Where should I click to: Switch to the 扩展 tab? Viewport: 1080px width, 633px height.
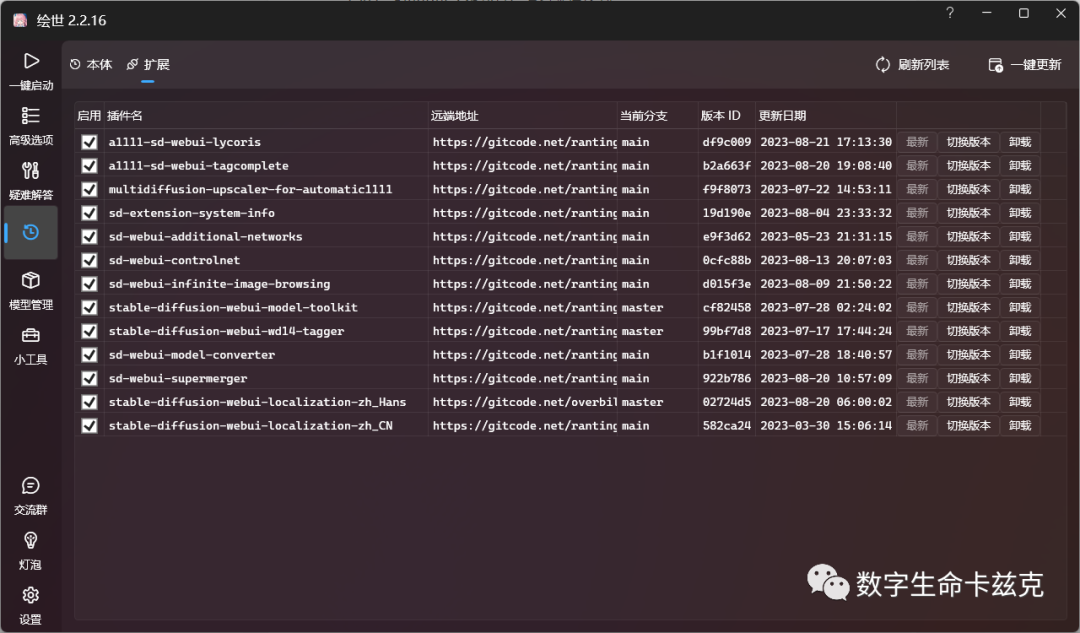point(148,65)
